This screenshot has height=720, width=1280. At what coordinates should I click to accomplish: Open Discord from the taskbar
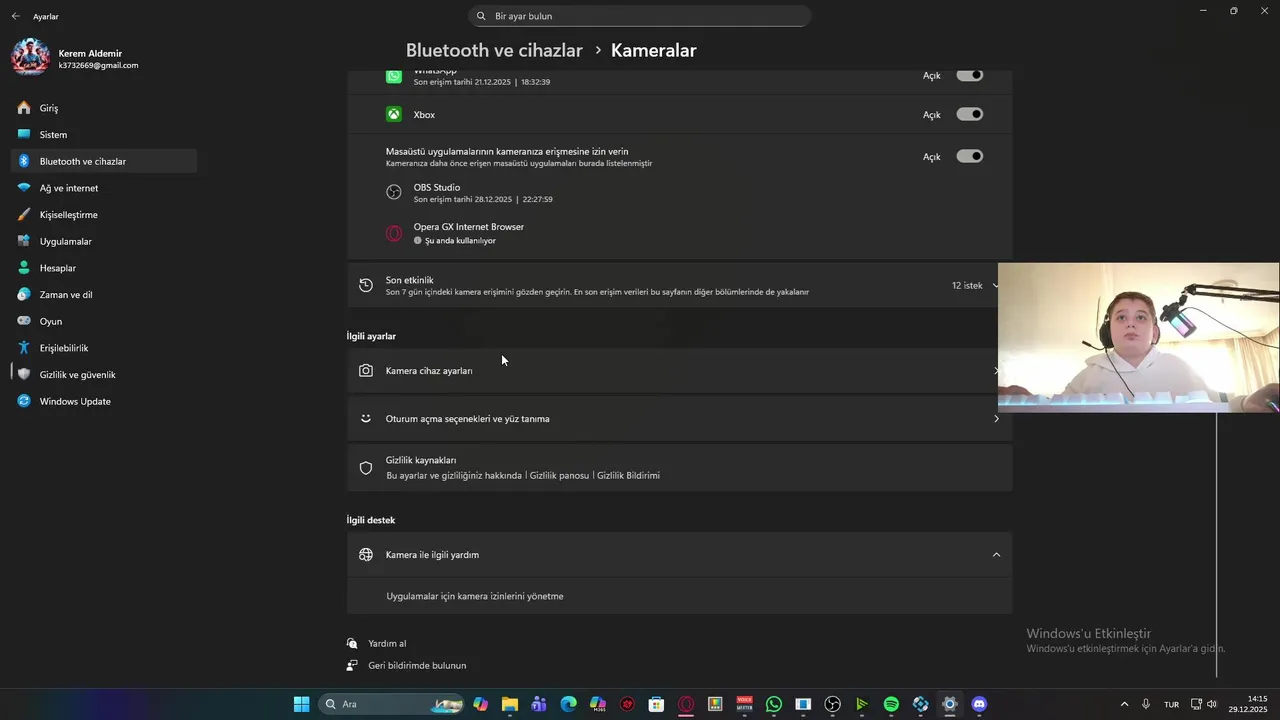coord(979,704)
